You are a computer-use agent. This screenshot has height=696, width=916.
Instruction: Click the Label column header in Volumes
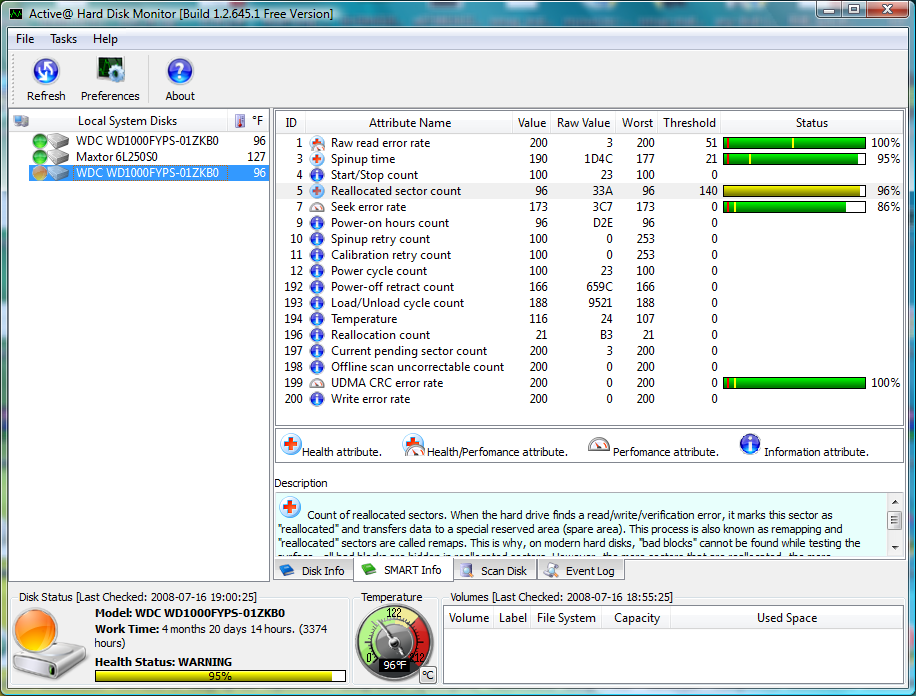click(x=512, y=618)
